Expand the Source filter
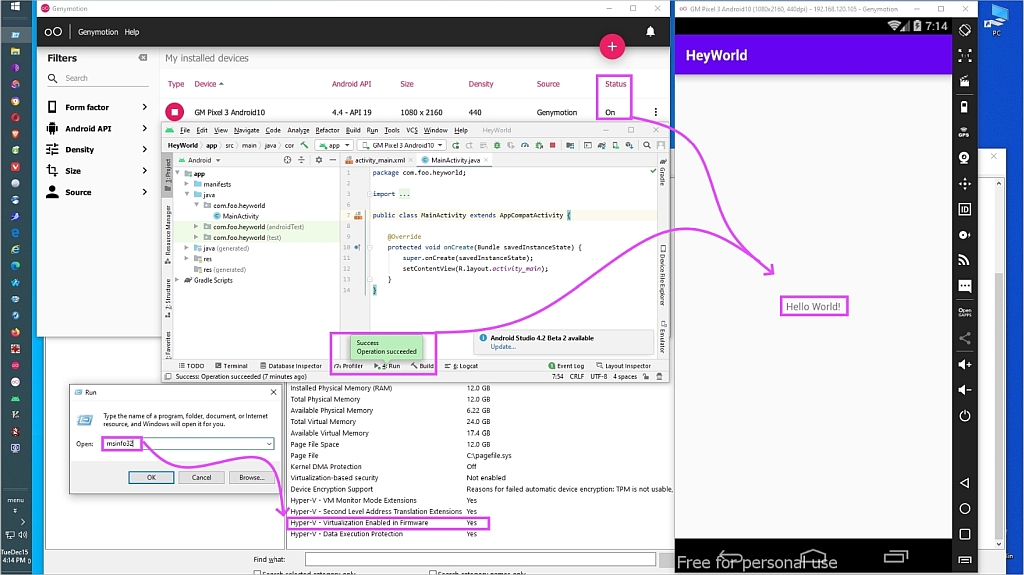 [x=144, y=192]
